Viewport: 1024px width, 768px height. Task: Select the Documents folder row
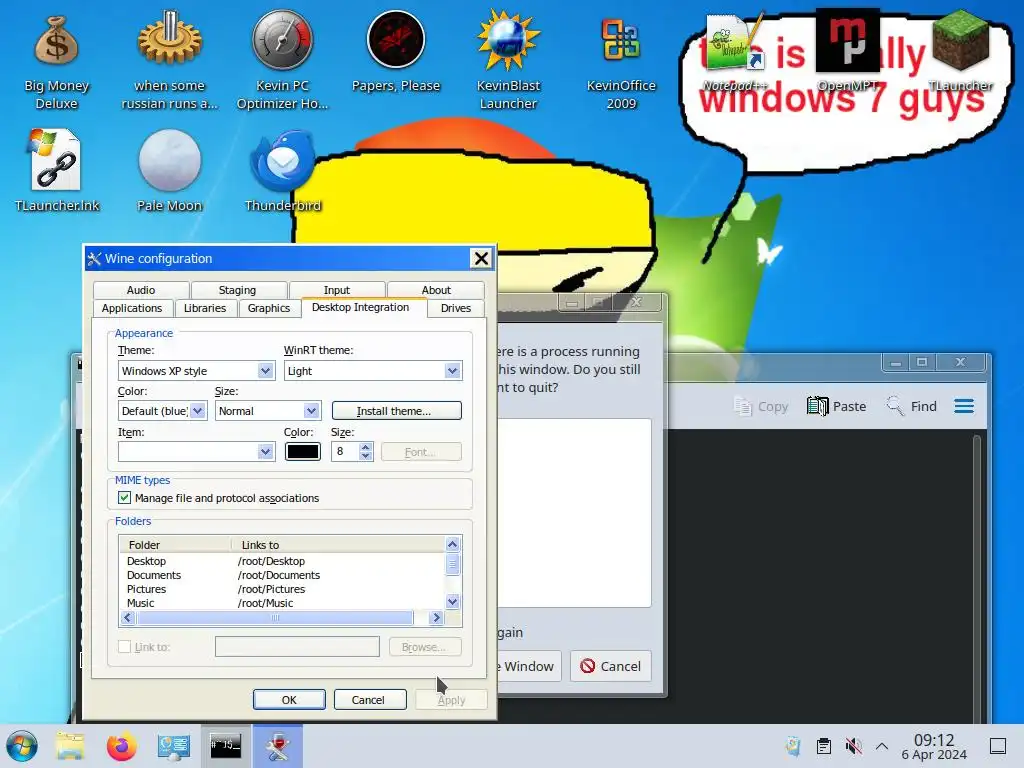[x=282, y=575]
